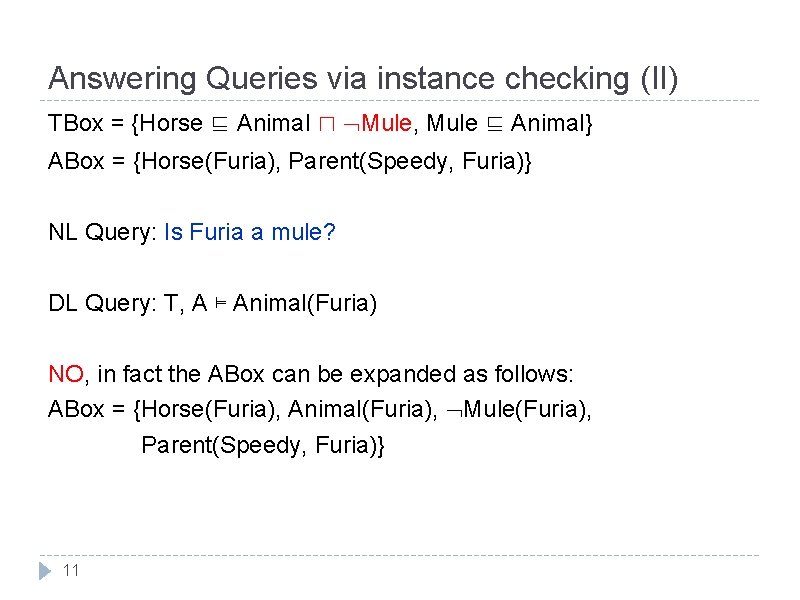Click the blue triangle slide marker
The width and height of the screenshot is (800, 600).
[x=45, y=570]
